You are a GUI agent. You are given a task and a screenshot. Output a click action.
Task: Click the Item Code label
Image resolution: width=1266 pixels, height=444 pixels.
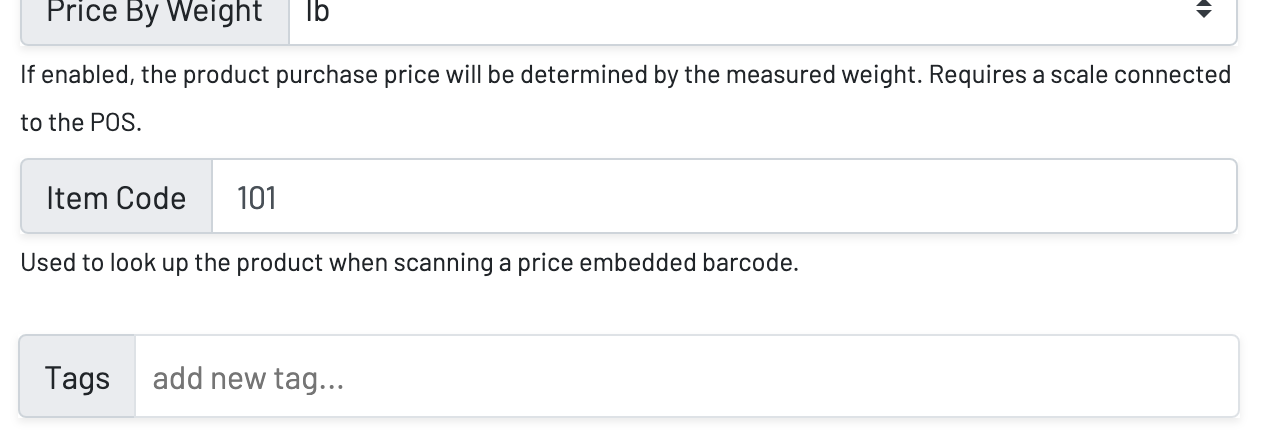coord(116,198)
